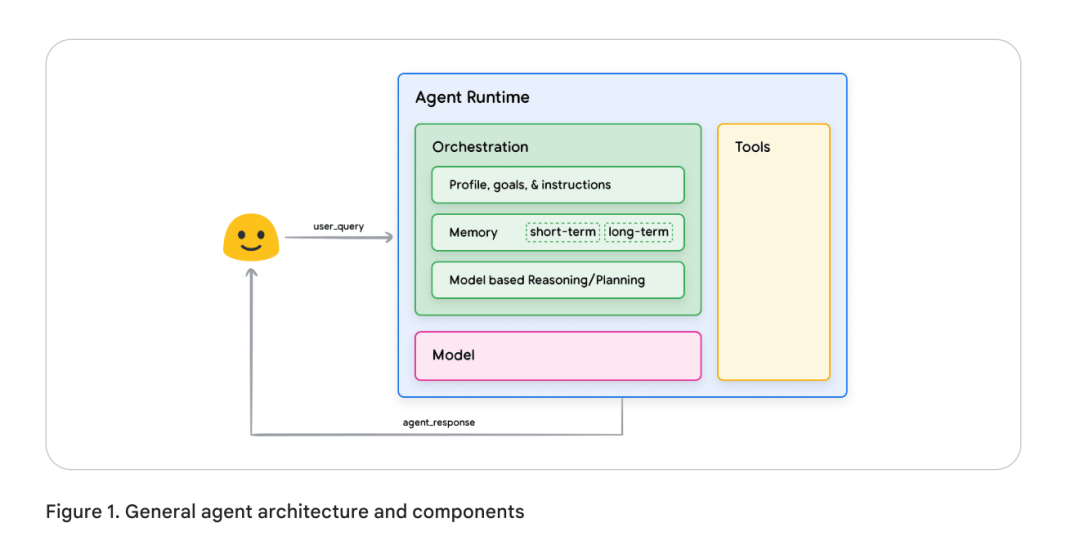
Task: Click the Tools heading label
Action: pos(752,147)
